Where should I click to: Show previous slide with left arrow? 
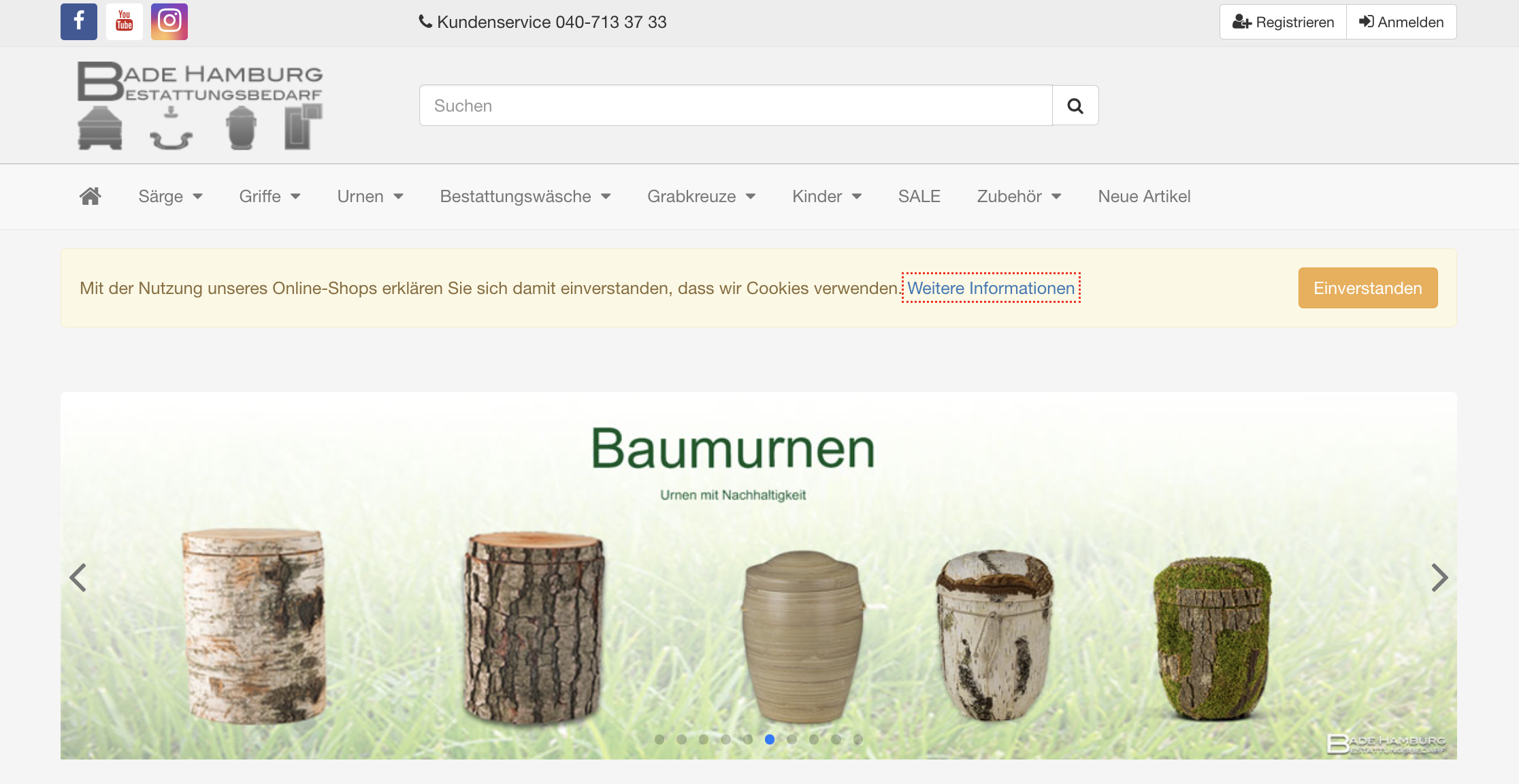pos(78,578)
